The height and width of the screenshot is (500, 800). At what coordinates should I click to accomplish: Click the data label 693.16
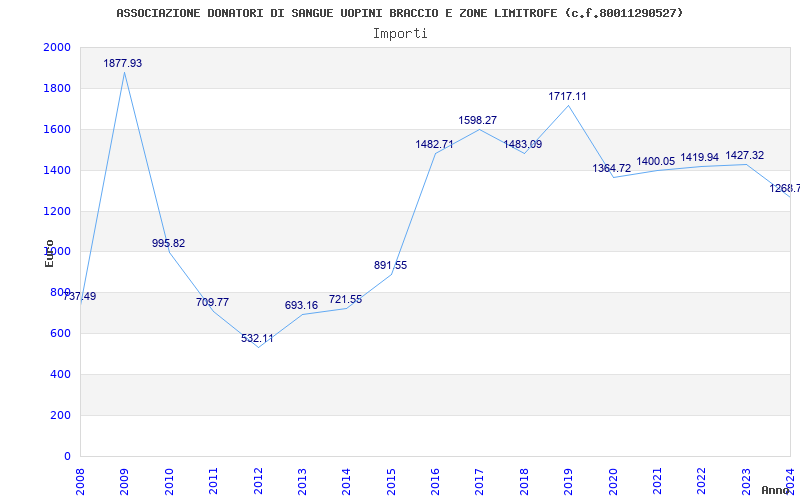coord(301,306)
